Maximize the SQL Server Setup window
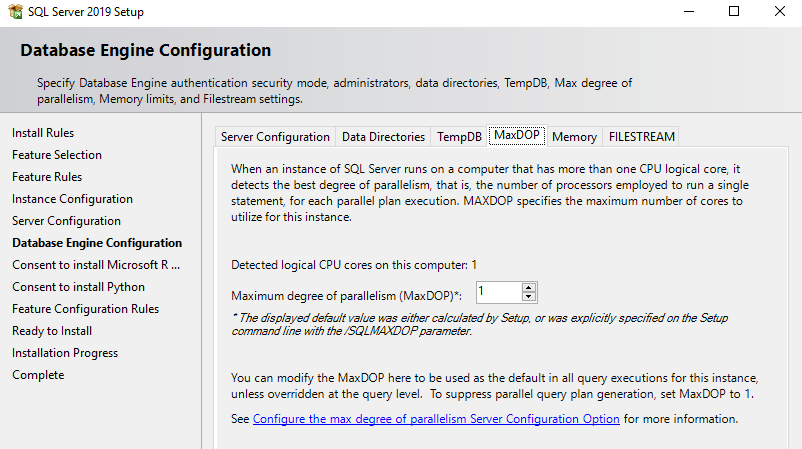Image resolution: width=802 pixels, height=449 pixels. 734,12
